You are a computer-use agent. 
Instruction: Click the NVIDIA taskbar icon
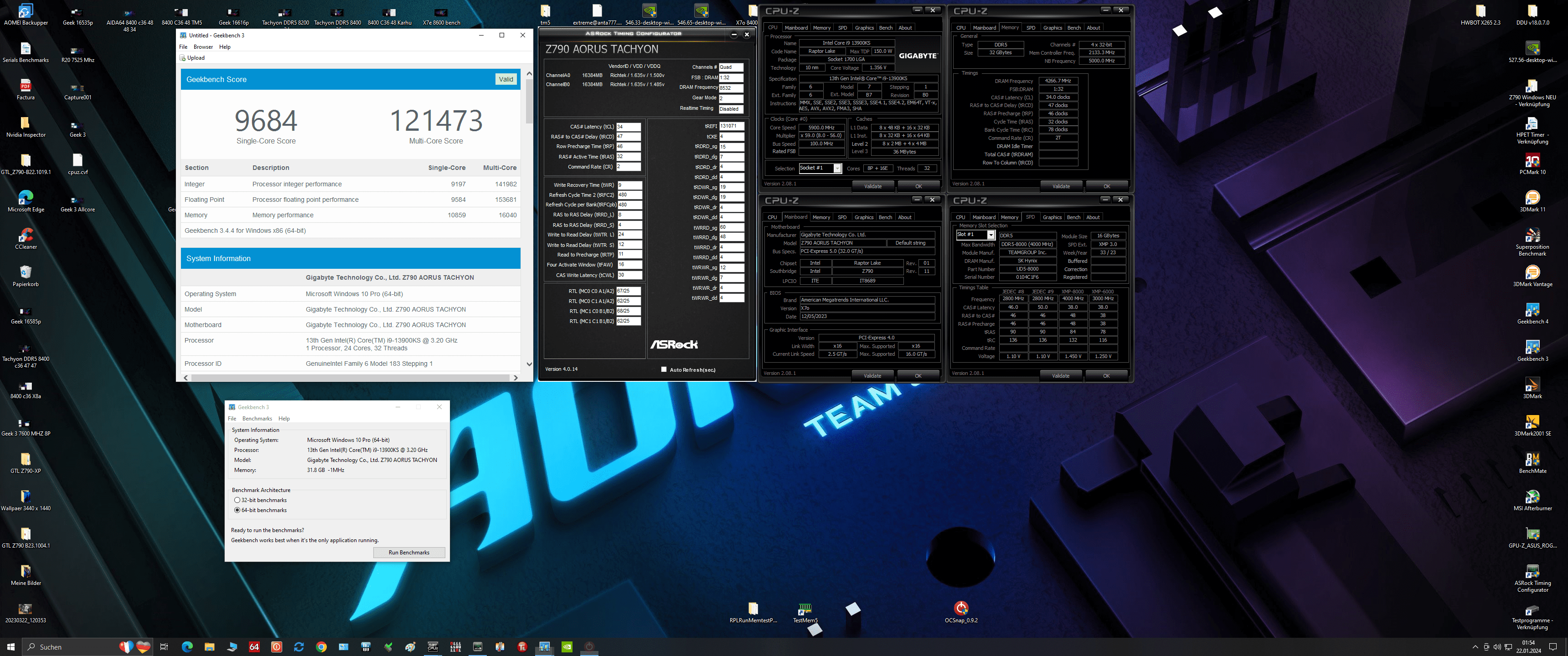567,646
